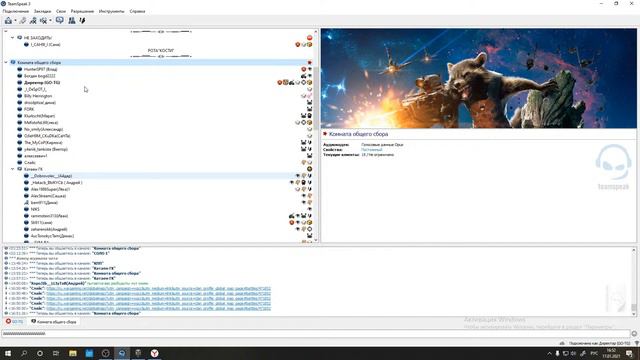Image resolution: width=640 pixels, height=360 pixels.
Task: Open the Windows notification center icon
Action: click(629, 353)
